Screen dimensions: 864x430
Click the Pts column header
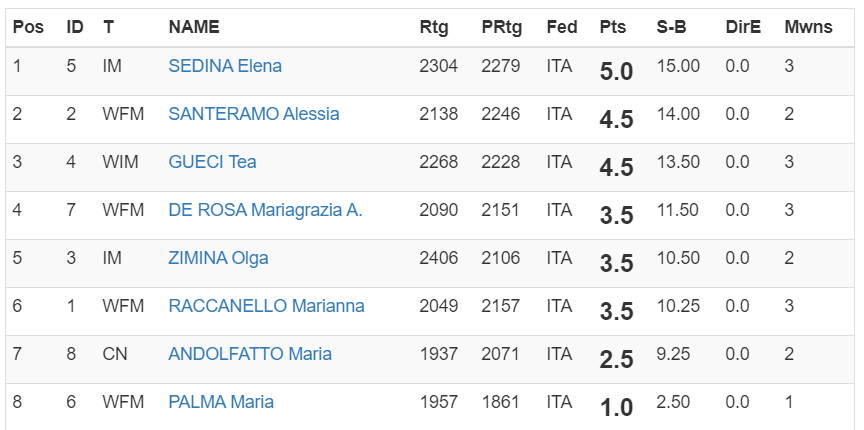[x=613, y=27]
